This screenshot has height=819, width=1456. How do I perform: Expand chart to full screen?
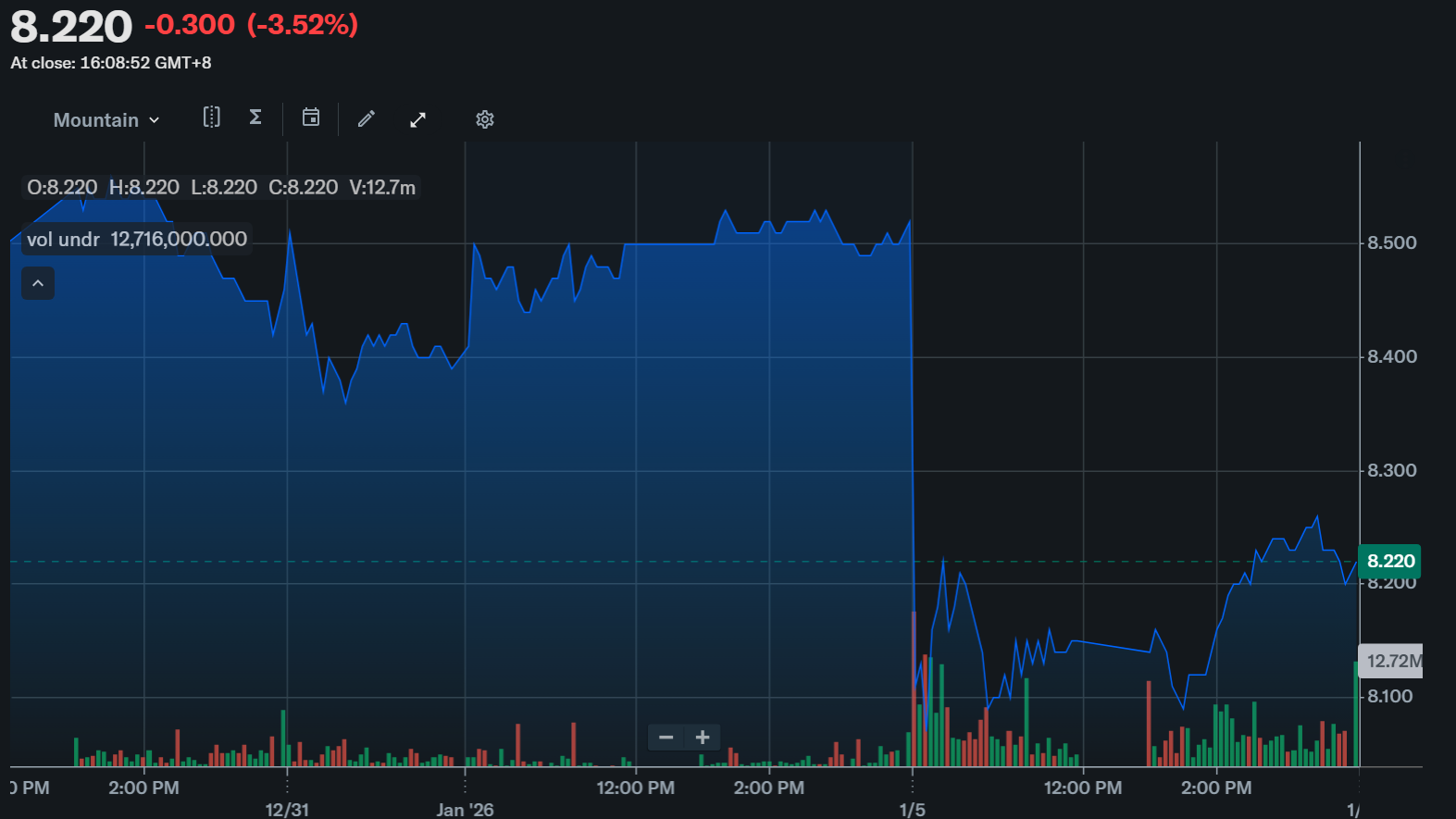[418, 119]
